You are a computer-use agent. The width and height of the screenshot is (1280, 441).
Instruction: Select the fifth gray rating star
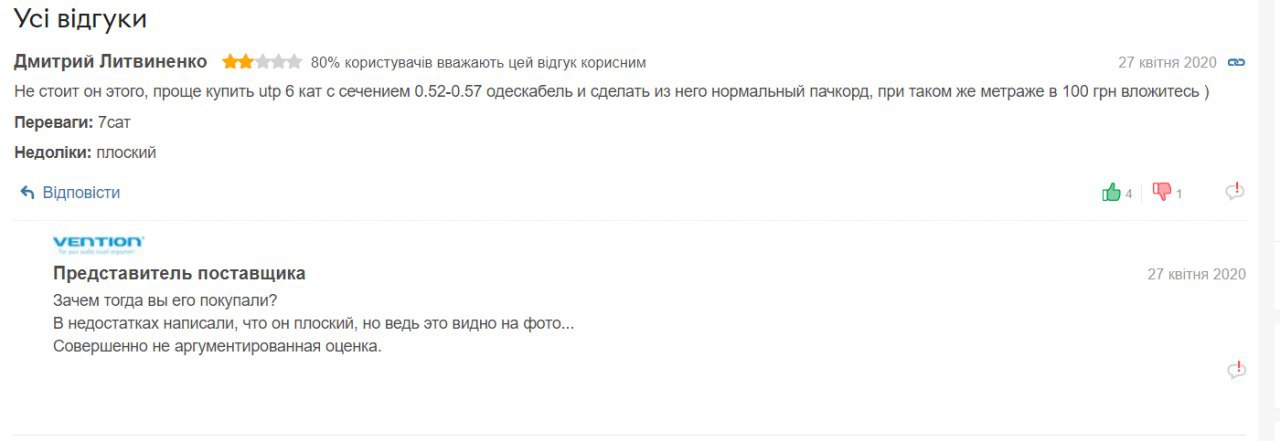pyautogui.click(x=294, y=62)
